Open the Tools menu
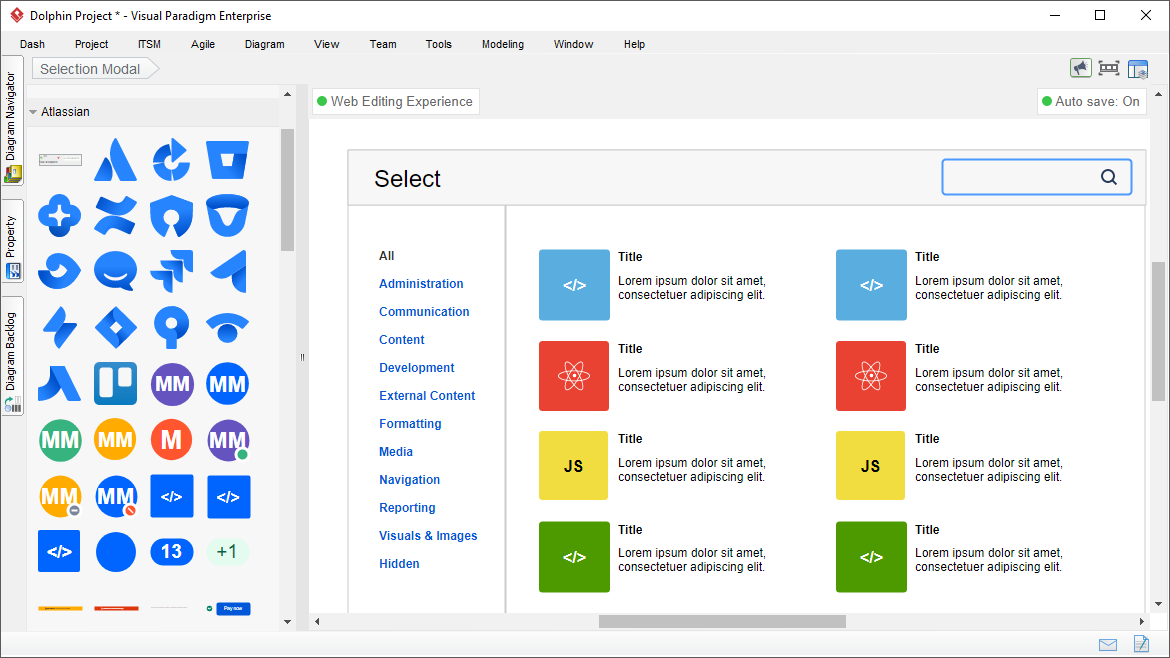Viewport: 1170px width, 658px height. [439, 44]
